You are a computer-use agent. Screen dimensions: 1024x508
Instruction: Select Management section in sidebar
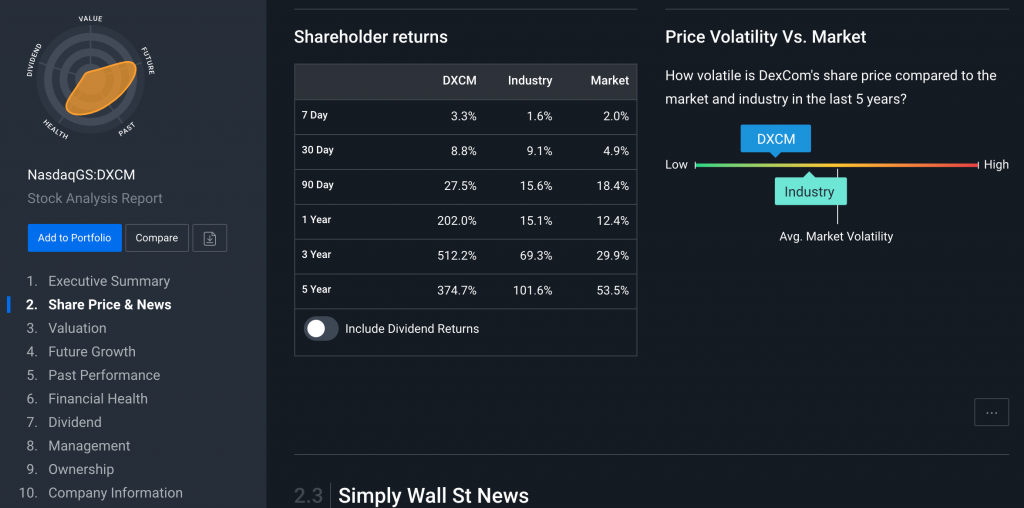coord(89,446)
